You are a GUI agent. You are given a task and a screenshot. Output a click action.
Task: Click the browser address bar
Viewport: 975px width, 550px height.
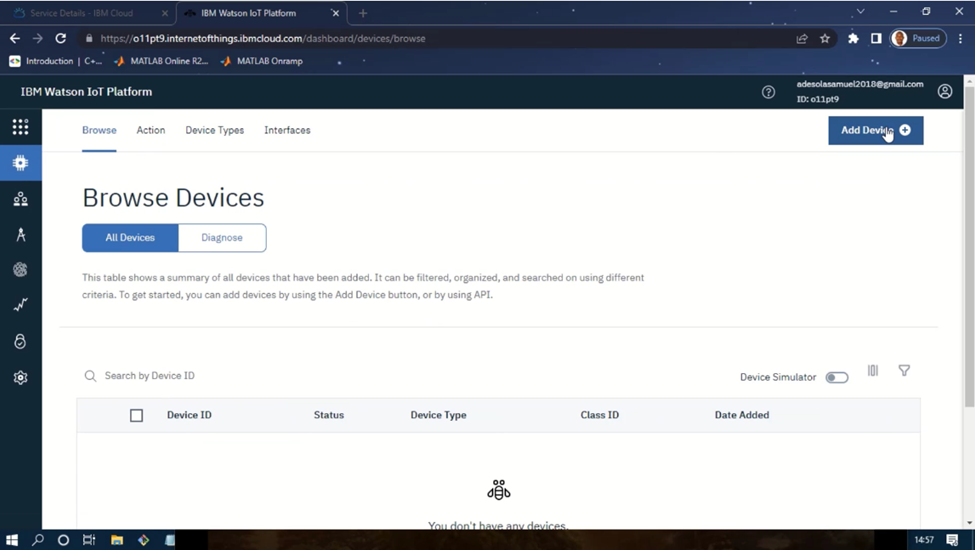coord(435,39)
